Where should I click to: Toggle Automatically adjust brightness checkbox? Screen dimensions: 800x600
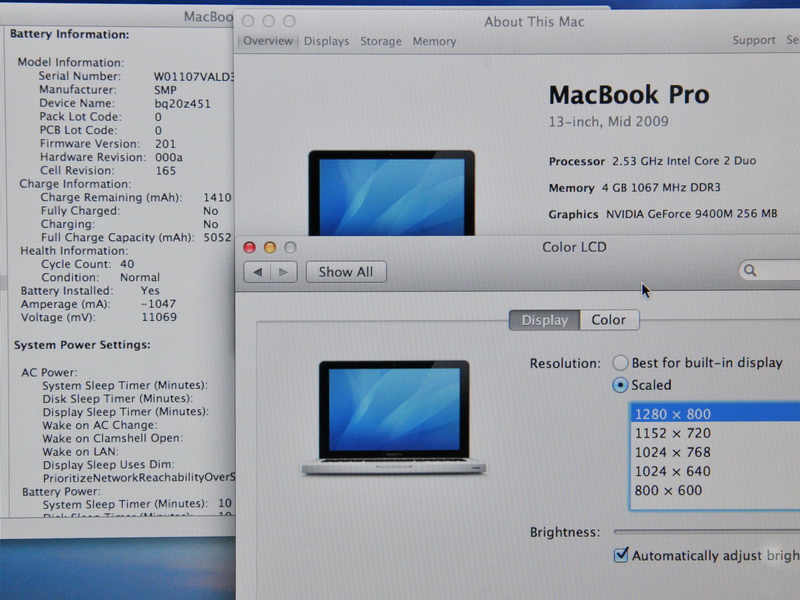point(621,555)
